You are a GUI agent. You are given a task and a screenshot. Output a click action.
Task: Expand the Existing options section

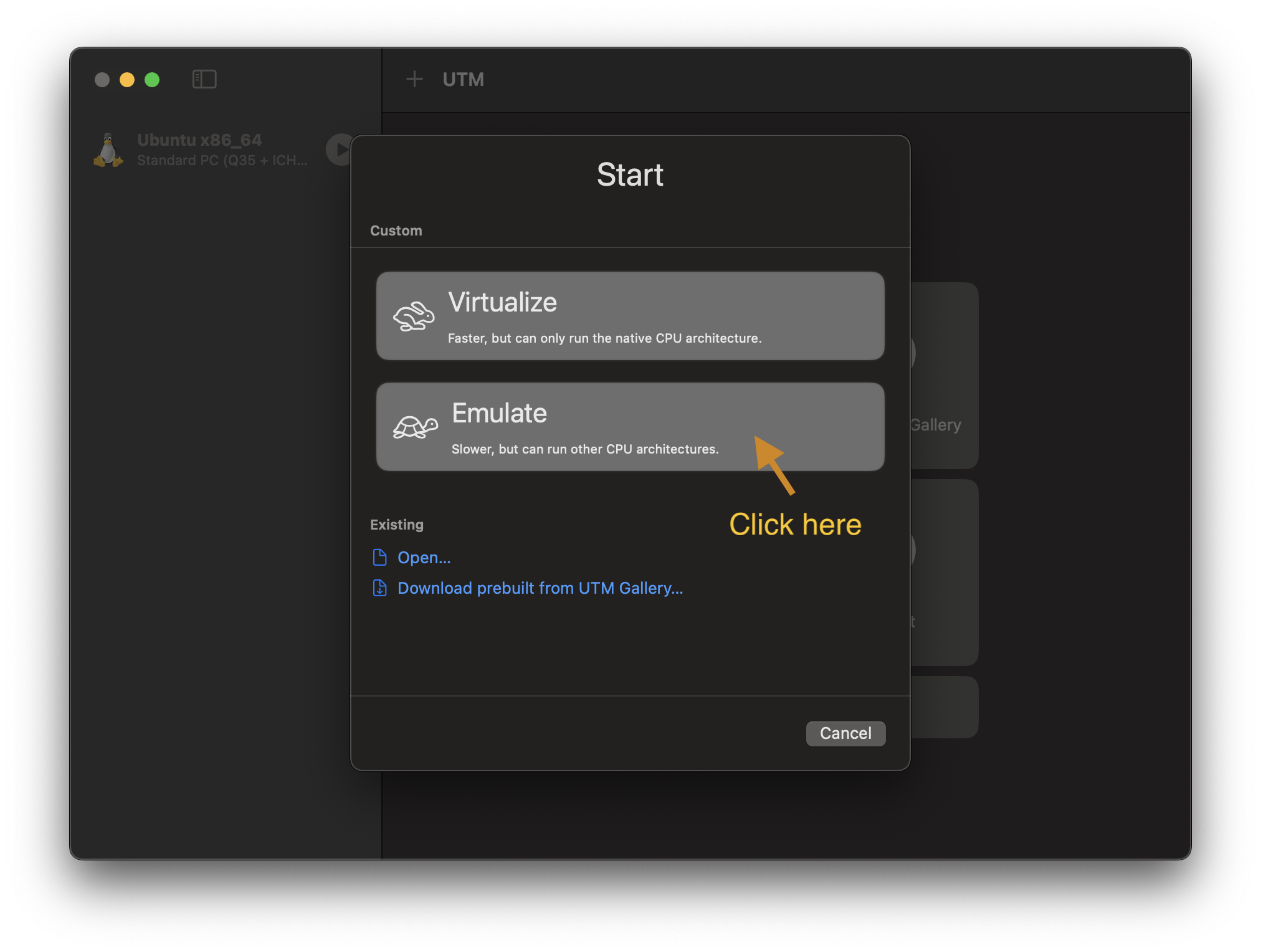tap(396, 523)
